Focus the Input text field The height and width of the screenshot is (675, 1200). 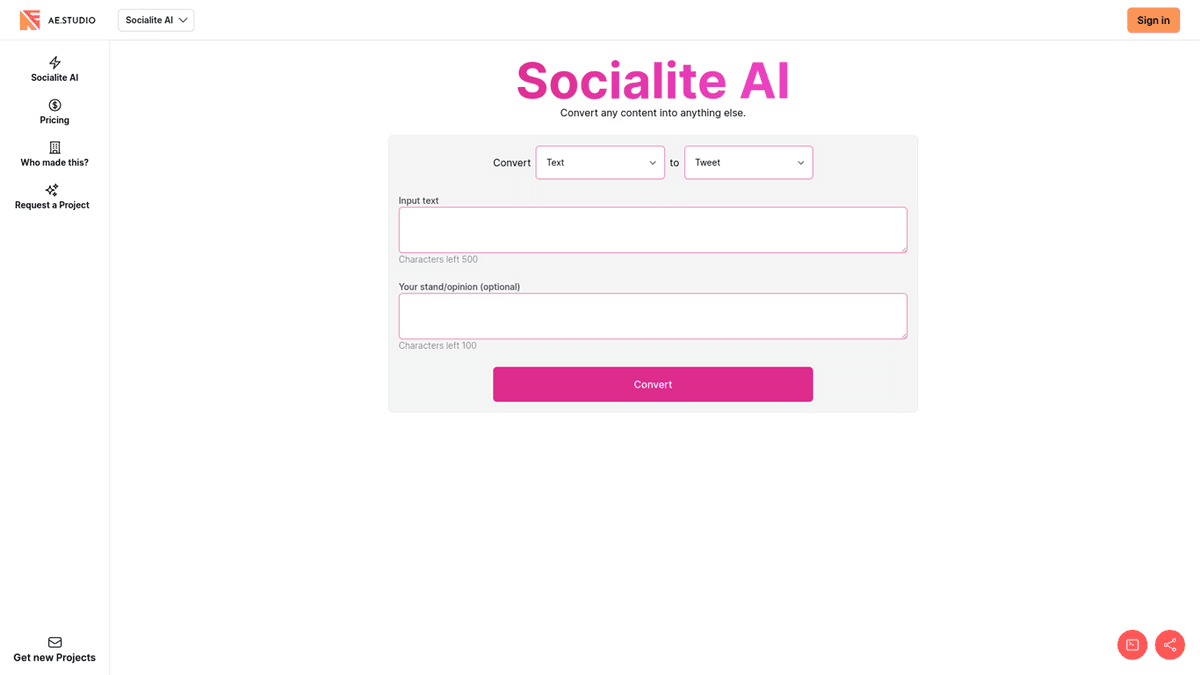tap(653, 230)
